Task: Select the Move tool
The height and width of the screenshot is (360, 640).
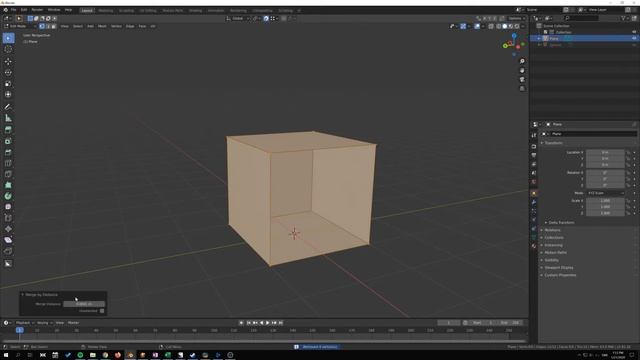Action: [x=8, y=62]
